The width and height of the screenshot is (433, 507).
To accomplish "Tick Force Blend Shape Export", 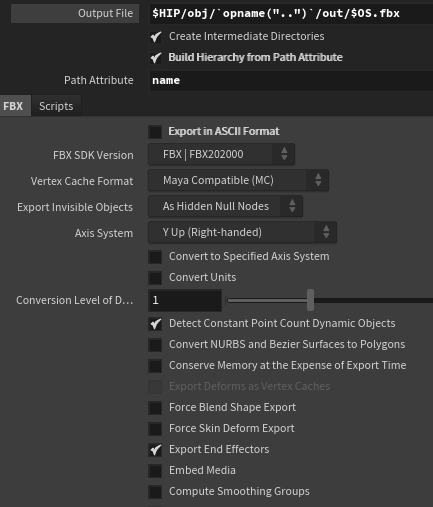I will (x=155, y=408).
